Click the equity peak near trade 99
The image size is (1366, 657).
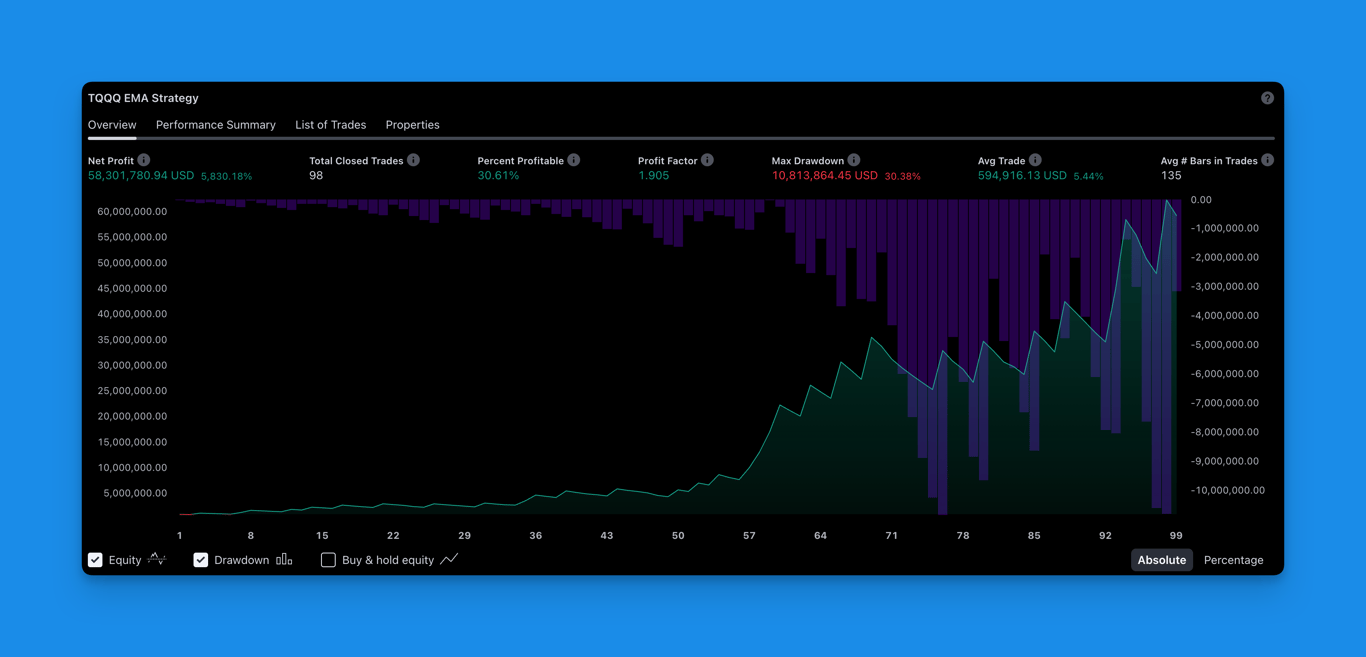[1167, 202]
